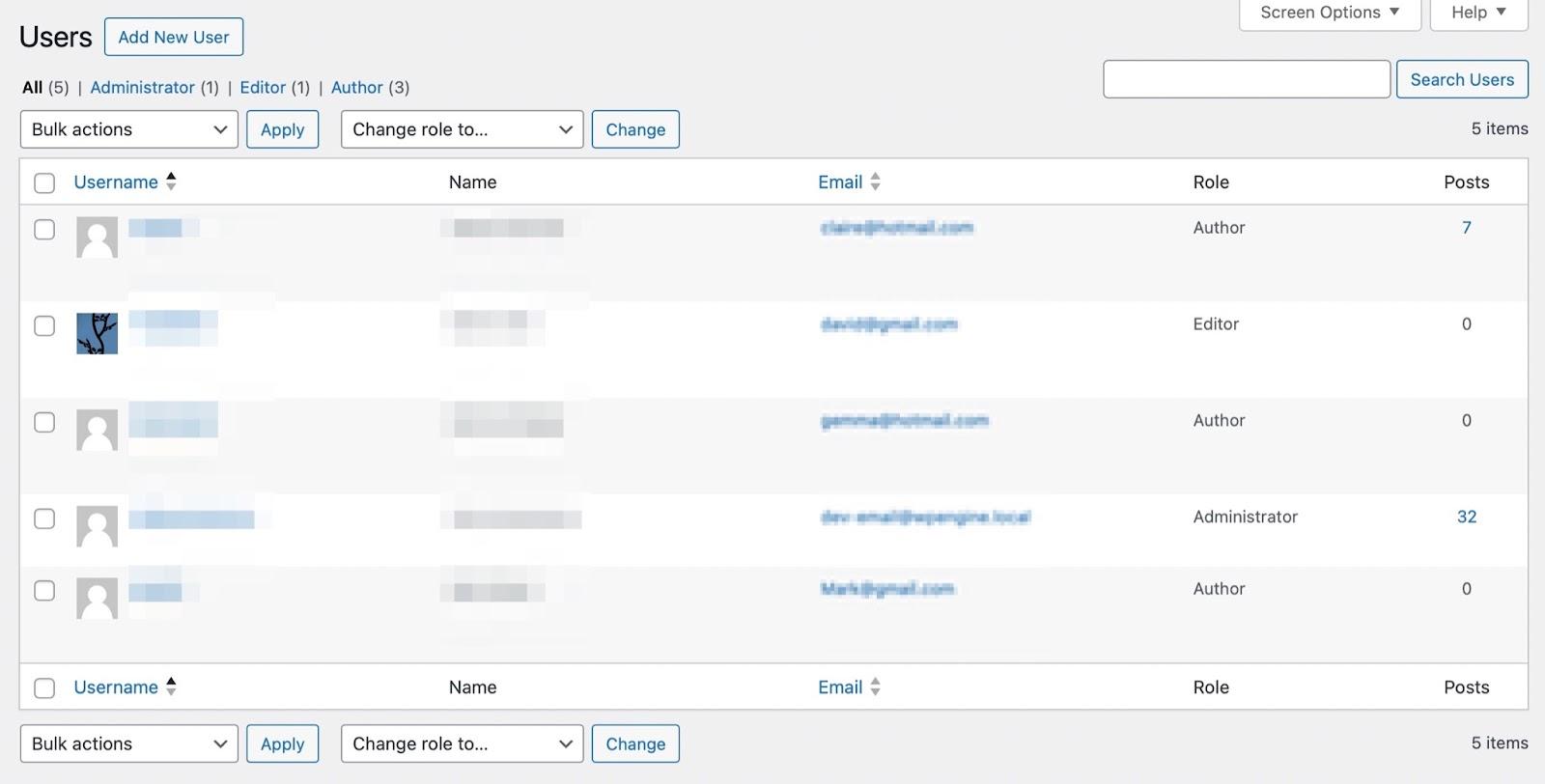Click the Editor user's blurred username
The height and width of the screenshot is (784, 1545).
173,328
